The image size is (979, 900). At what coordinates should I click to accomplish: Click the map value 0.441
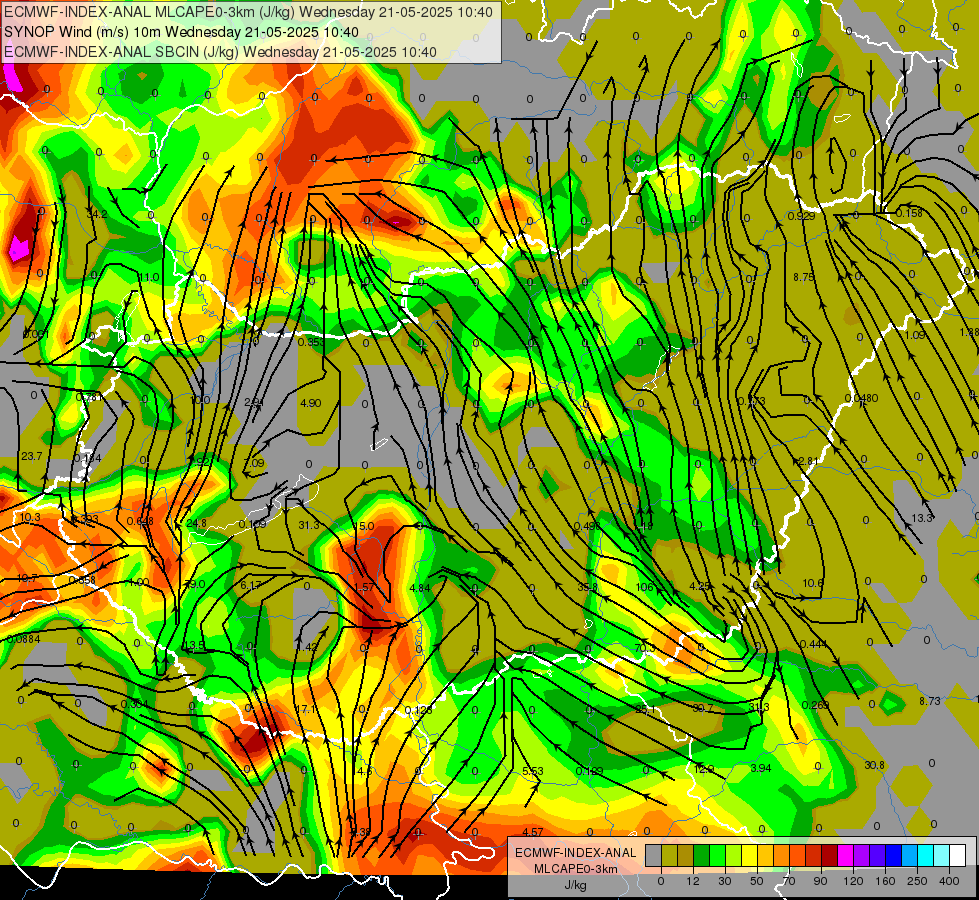[x=813, y=644]
